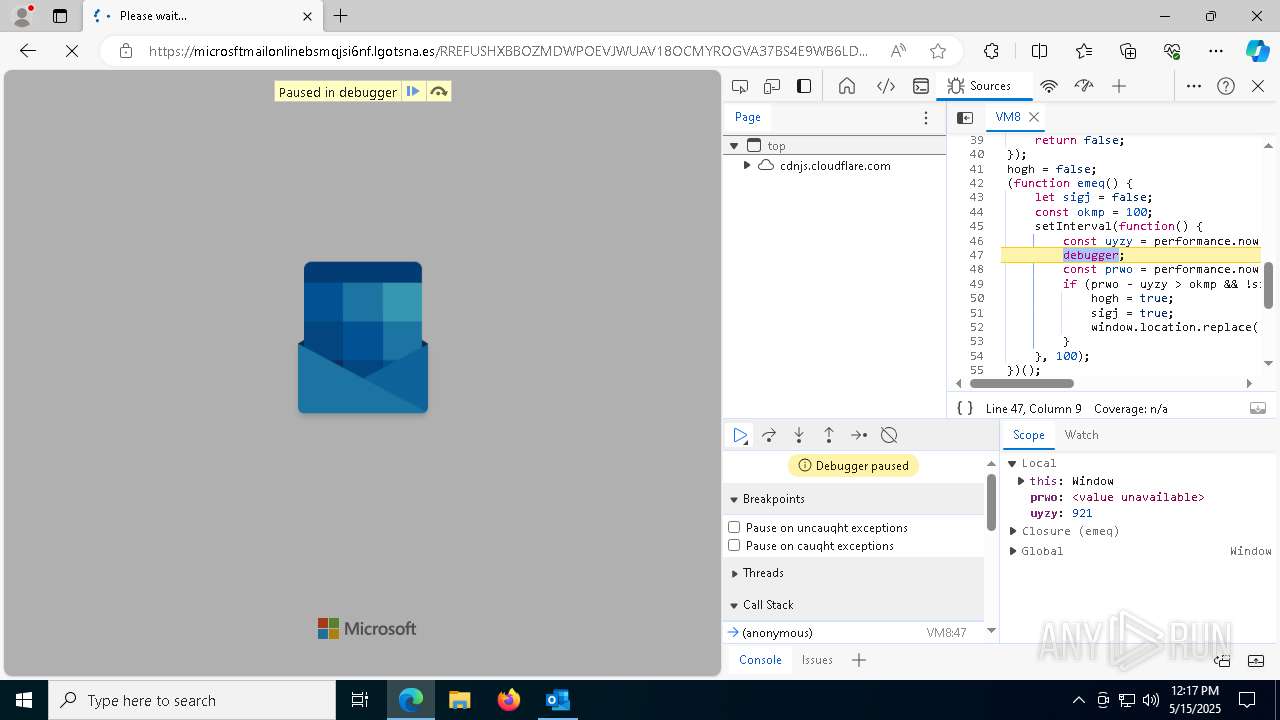
Task: Open the More tools plus button
Action: (1119, 86)
